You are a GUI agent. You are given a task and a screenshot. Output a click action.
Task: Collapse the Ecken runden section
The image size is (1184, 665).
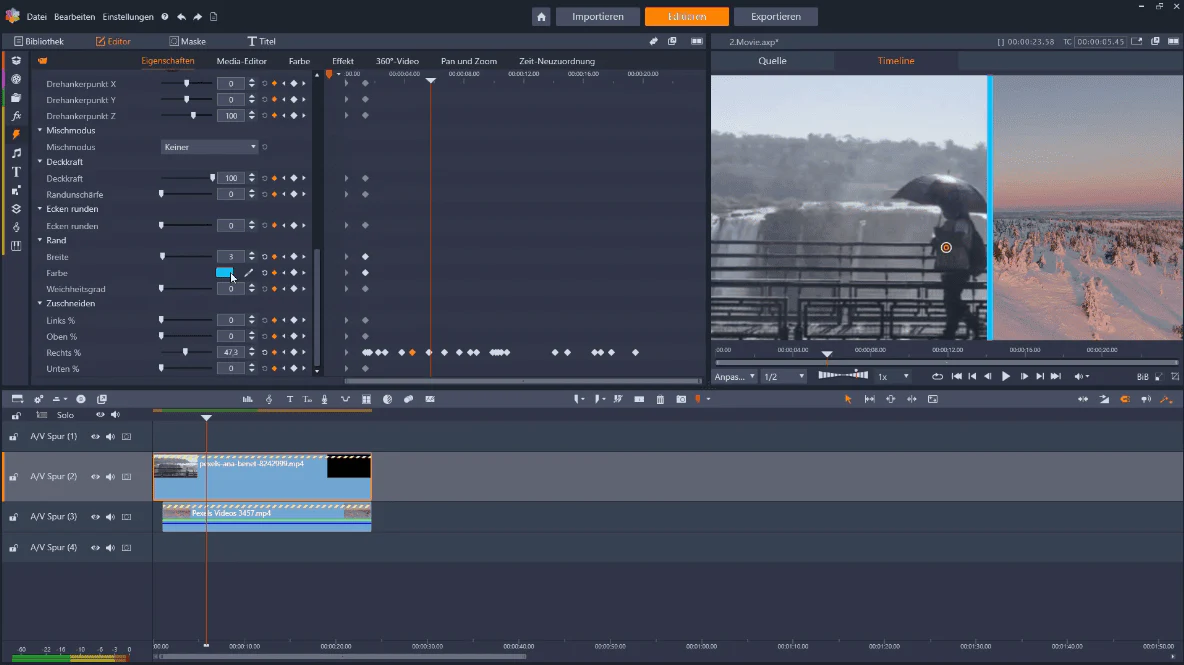pos(40,209)
